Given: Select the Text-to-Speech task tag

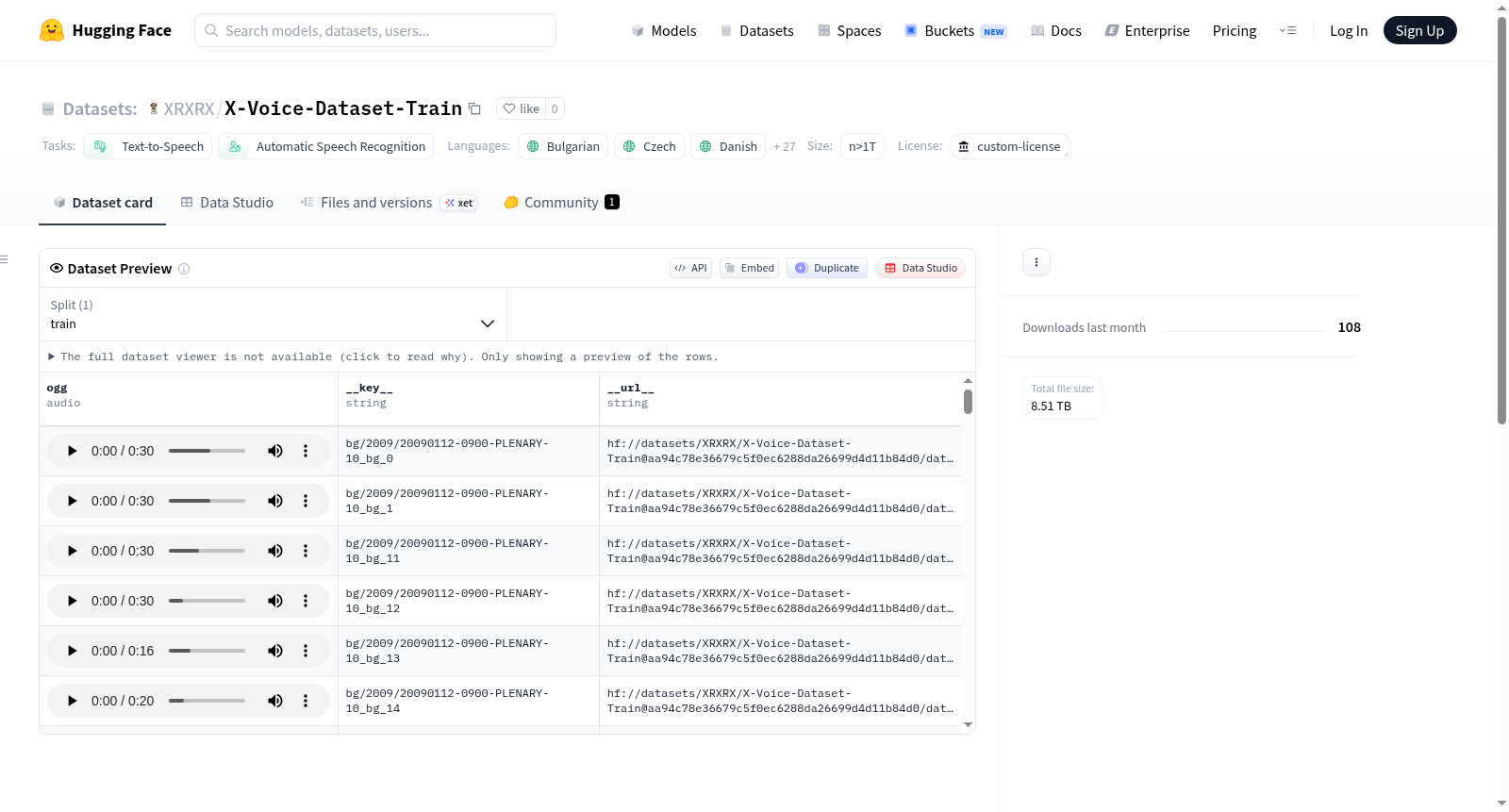Looking at the screenshot, I should [148, 146].
